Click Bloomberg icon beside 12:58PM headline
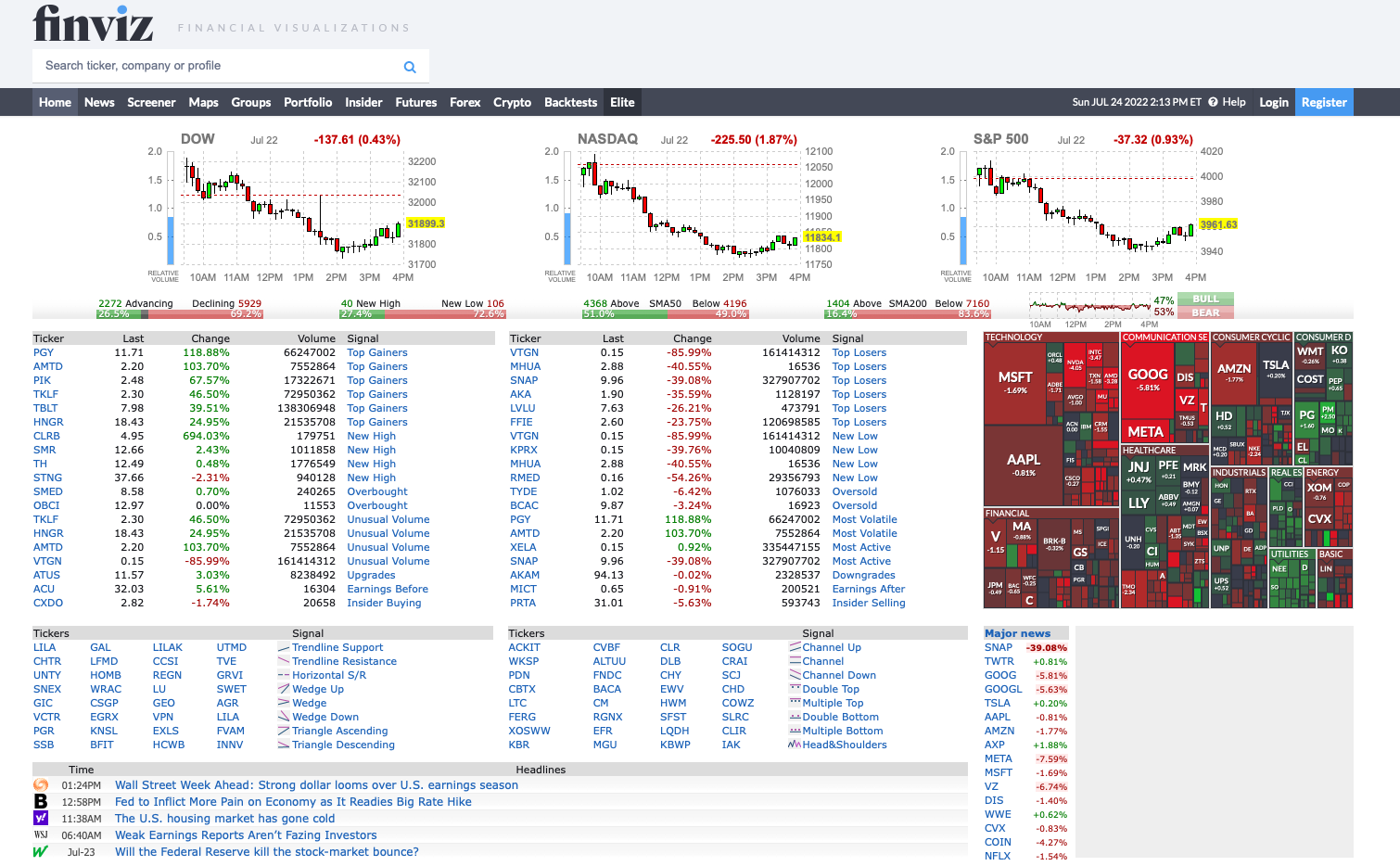 [41, 802]
